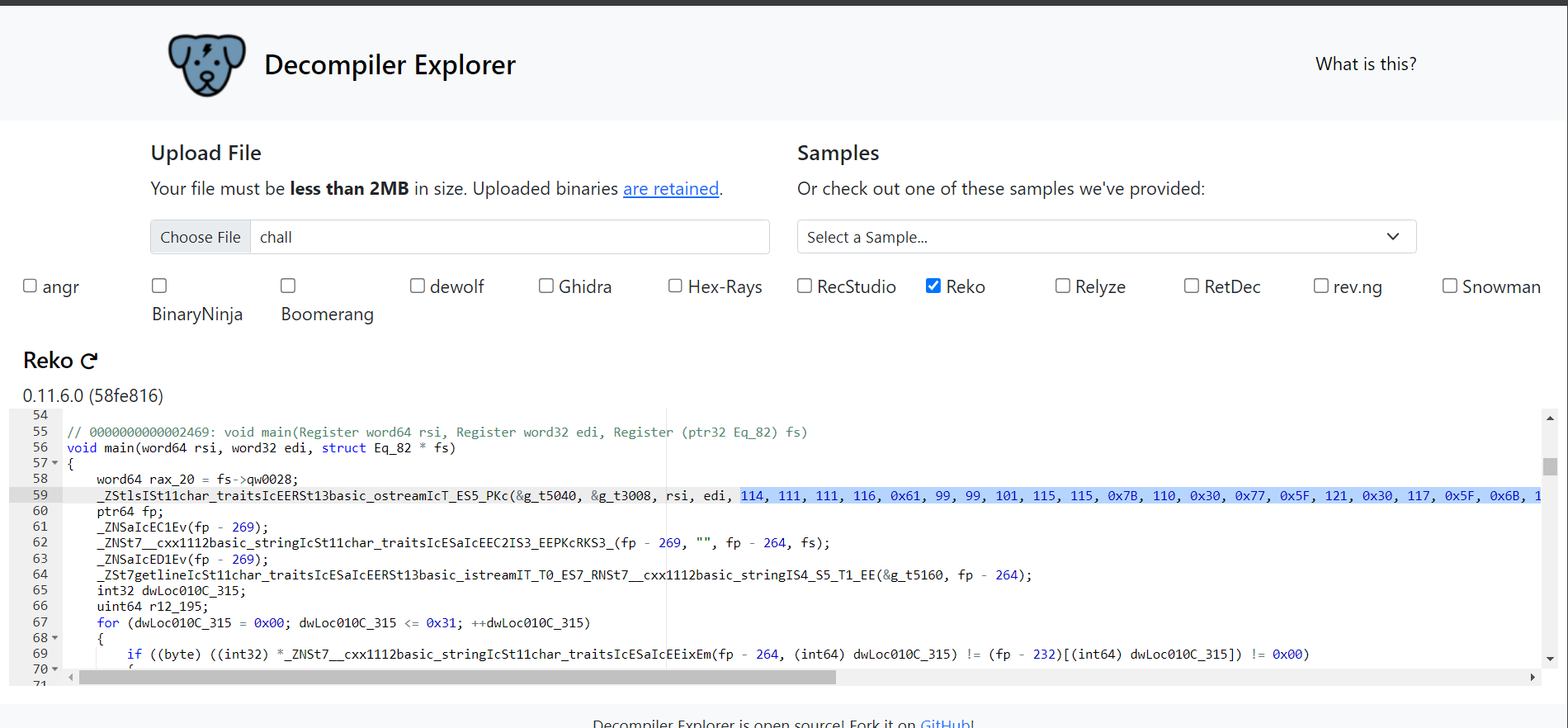This screenshot has height=728, width=1568.
Task: Click the horizontal scrollbar right arrow
Action: coord(1533,678)
